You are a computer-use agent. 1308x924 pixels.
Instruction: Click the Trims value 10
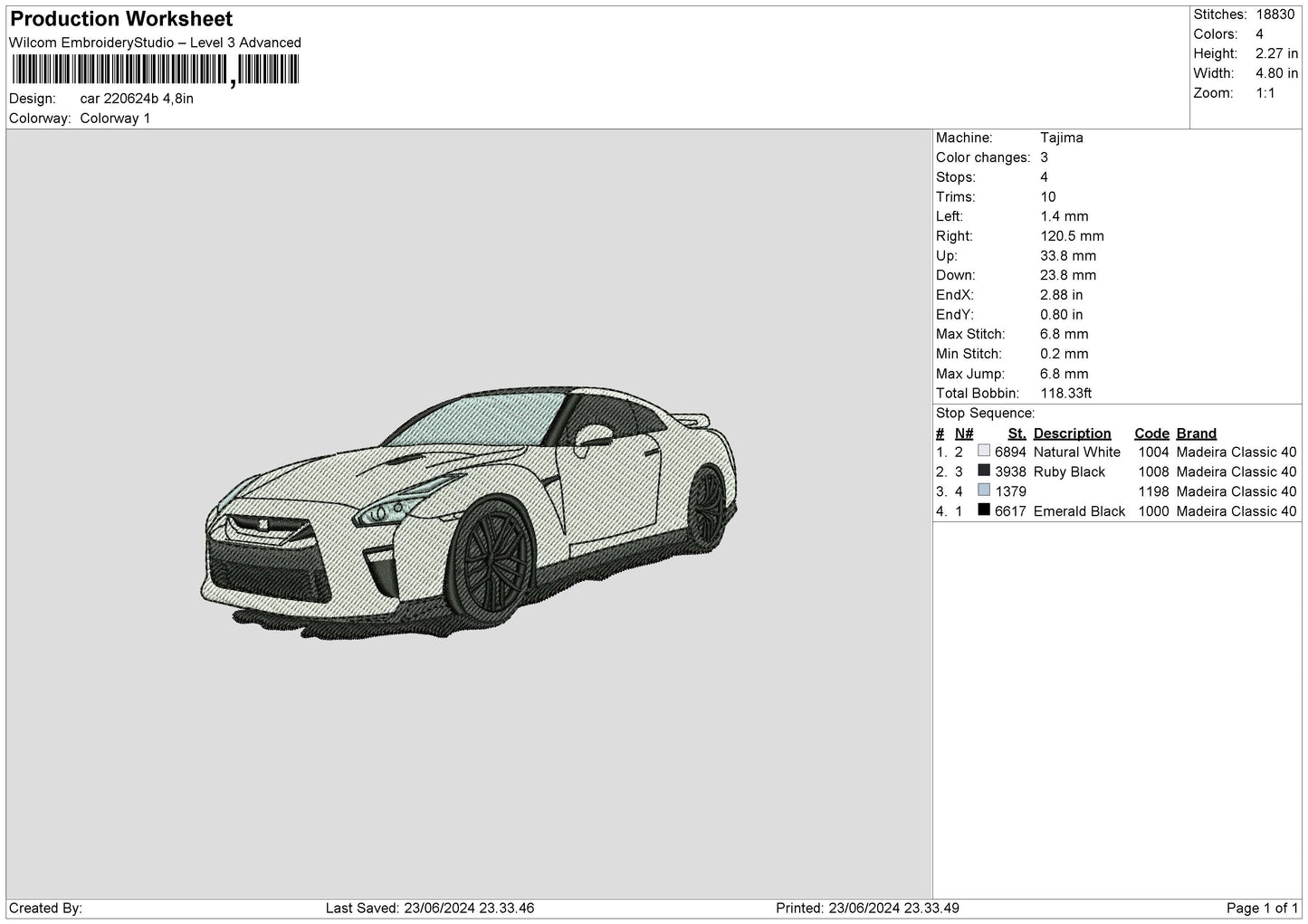point(1048,196)
